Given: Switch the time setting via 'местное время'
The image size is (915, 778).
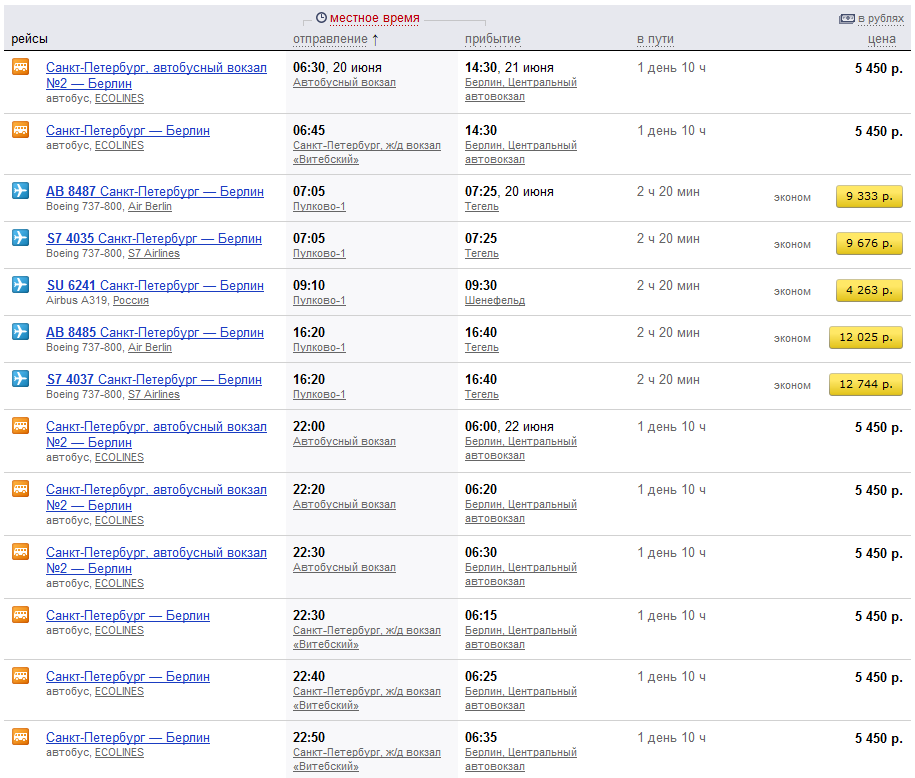Looking at the screenshot, I should point(375,18).
